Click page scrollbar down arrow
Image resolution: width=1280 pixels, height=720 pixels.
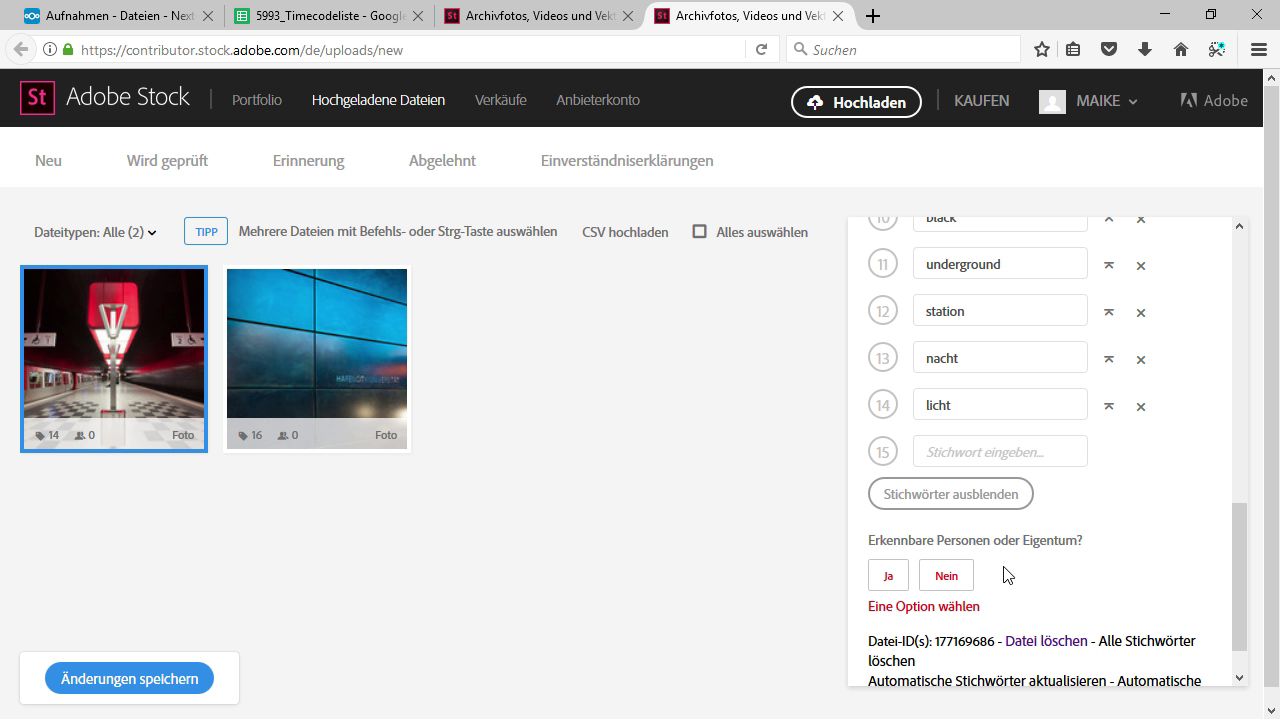1272,709
